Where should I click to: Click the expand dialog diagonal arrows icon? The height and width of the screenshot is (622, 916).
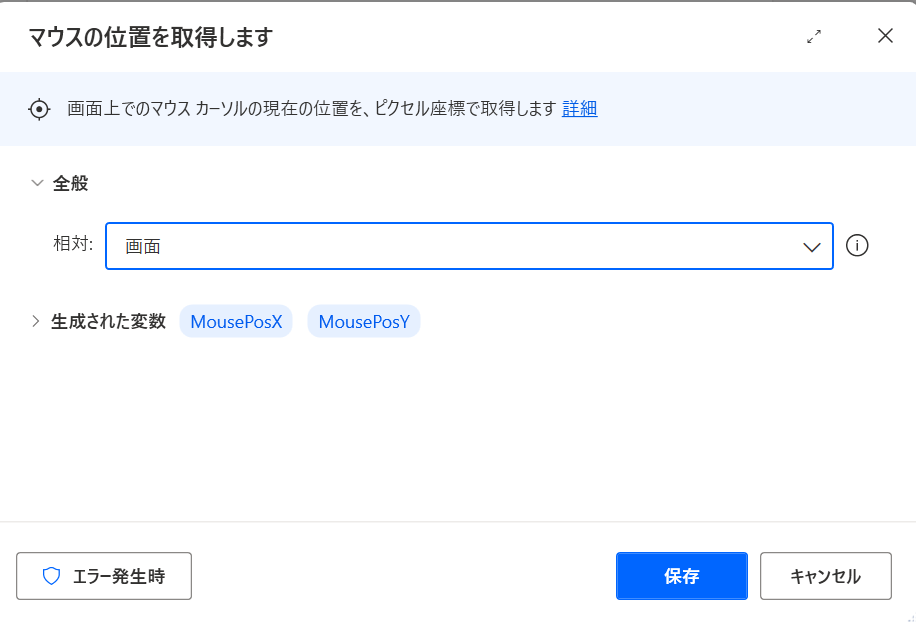click(814, 36)
